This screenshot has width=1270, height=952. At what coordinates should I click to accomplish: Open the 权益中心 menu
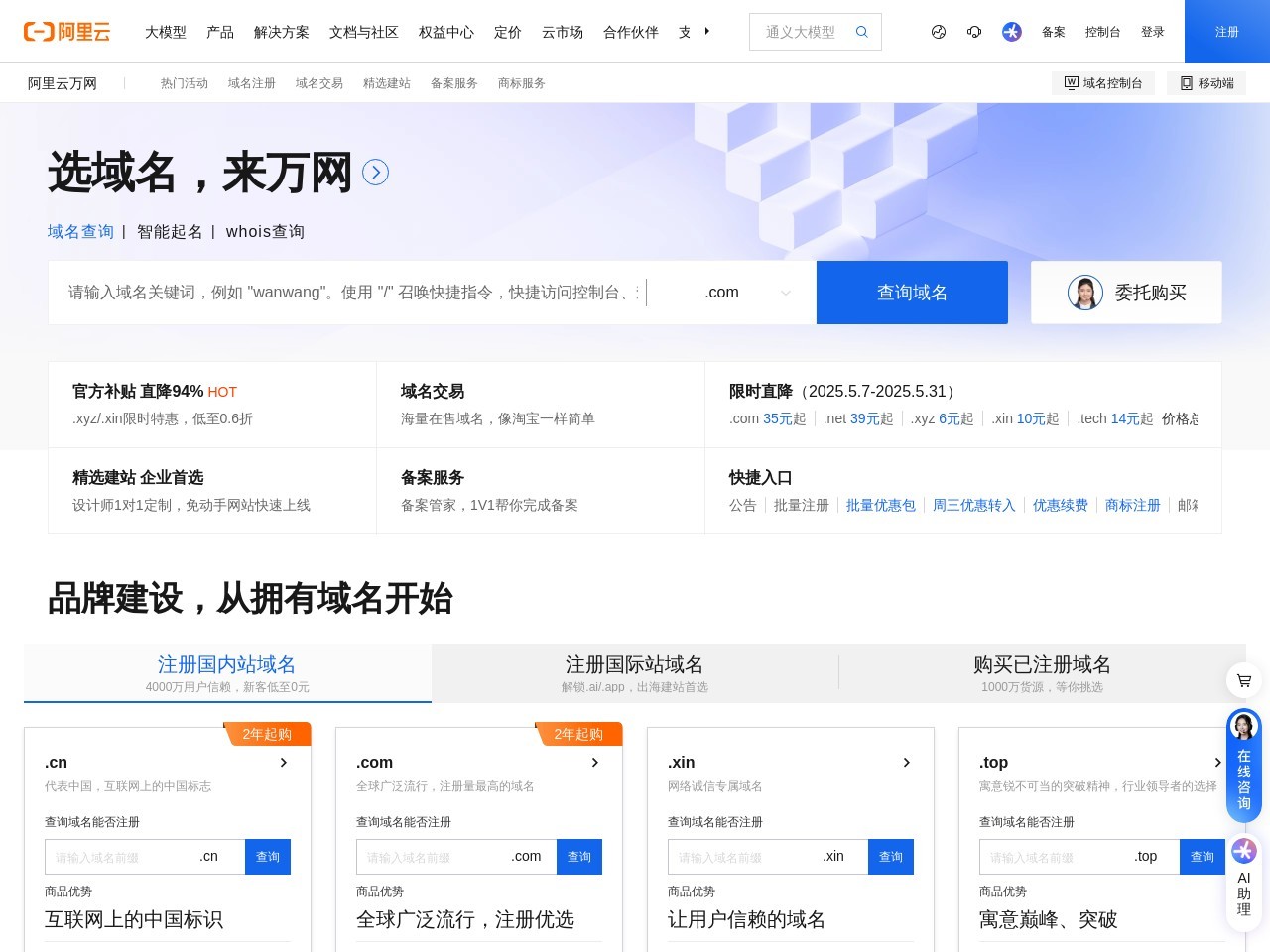click(446, 32)
